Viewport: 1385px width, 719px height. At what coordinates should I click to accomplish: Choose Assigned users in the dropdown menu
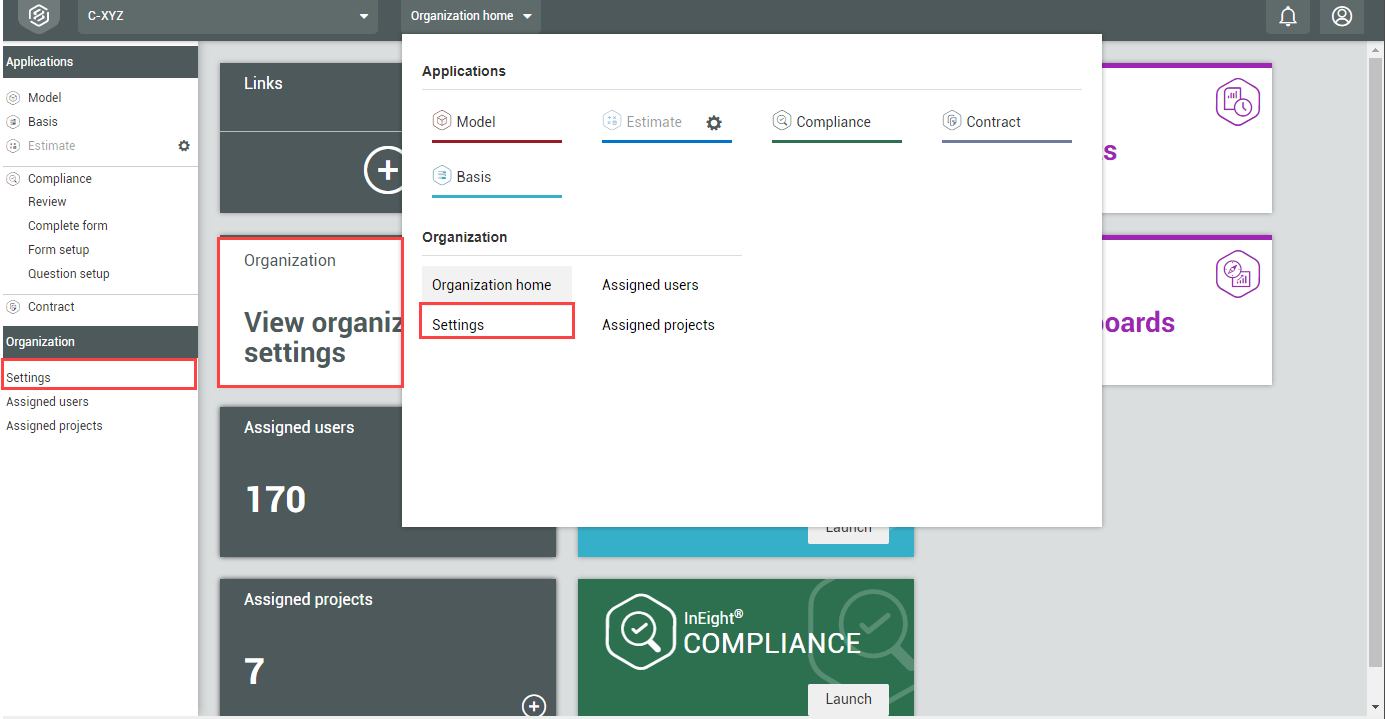650,285
